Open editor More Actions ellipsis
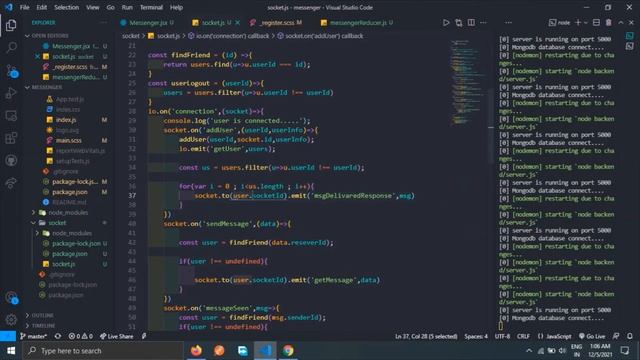The image size is (640, 360). (483, 23)
